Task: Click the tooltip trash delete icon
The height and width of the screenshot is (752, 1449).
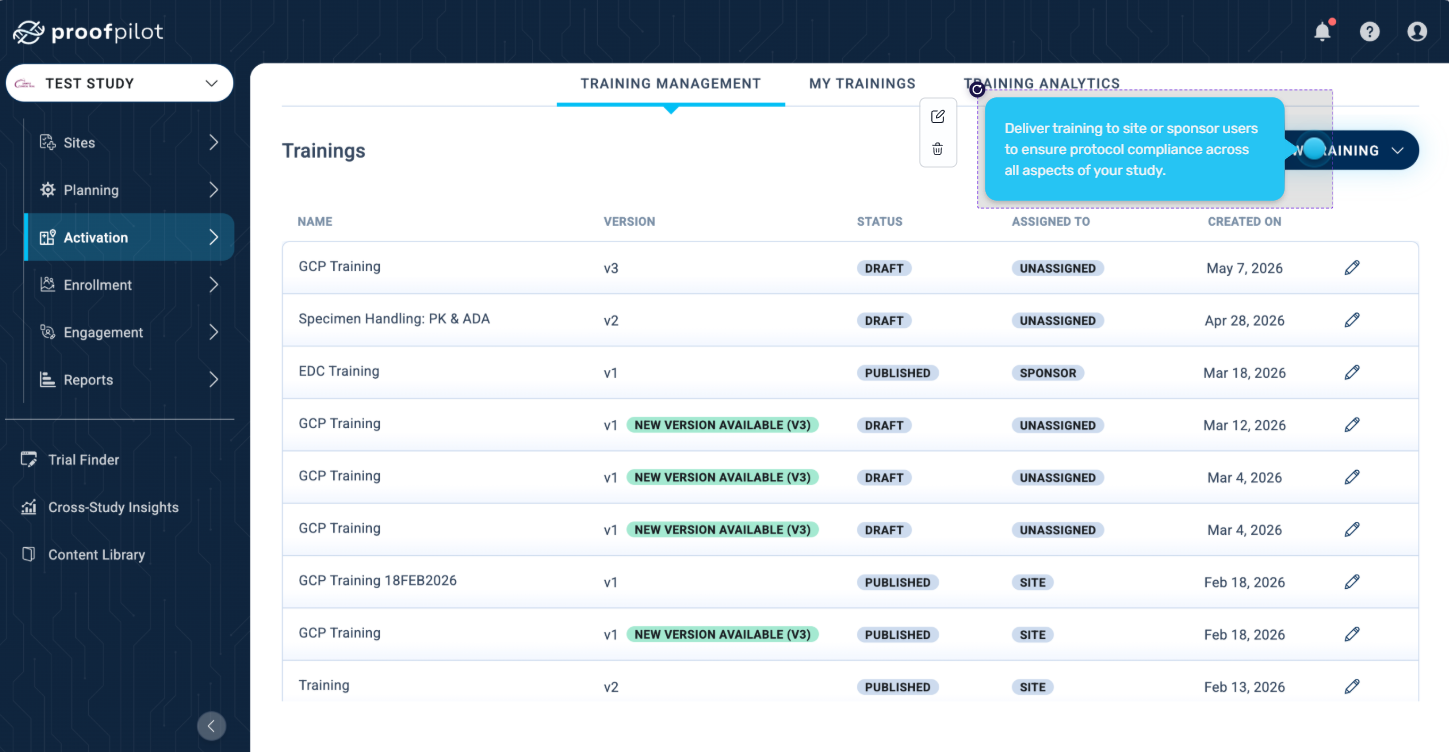Action: (x=938, y=149)
